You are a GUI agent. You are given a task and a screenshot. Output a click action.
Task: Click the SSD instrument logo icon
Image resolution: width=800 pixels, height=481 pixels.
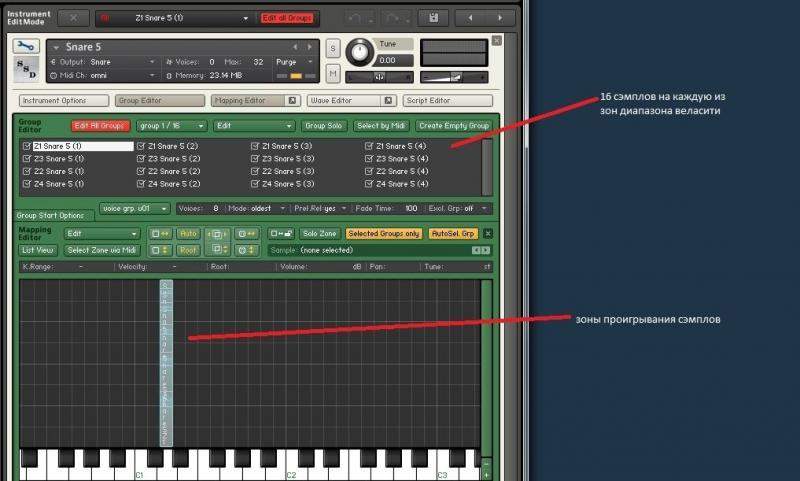(27, 70)
